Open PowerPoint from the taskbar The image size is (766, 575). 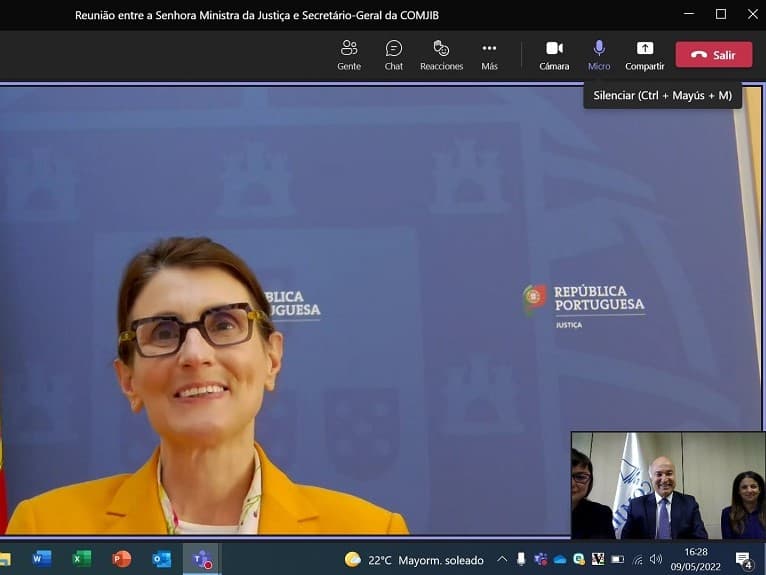122,558
